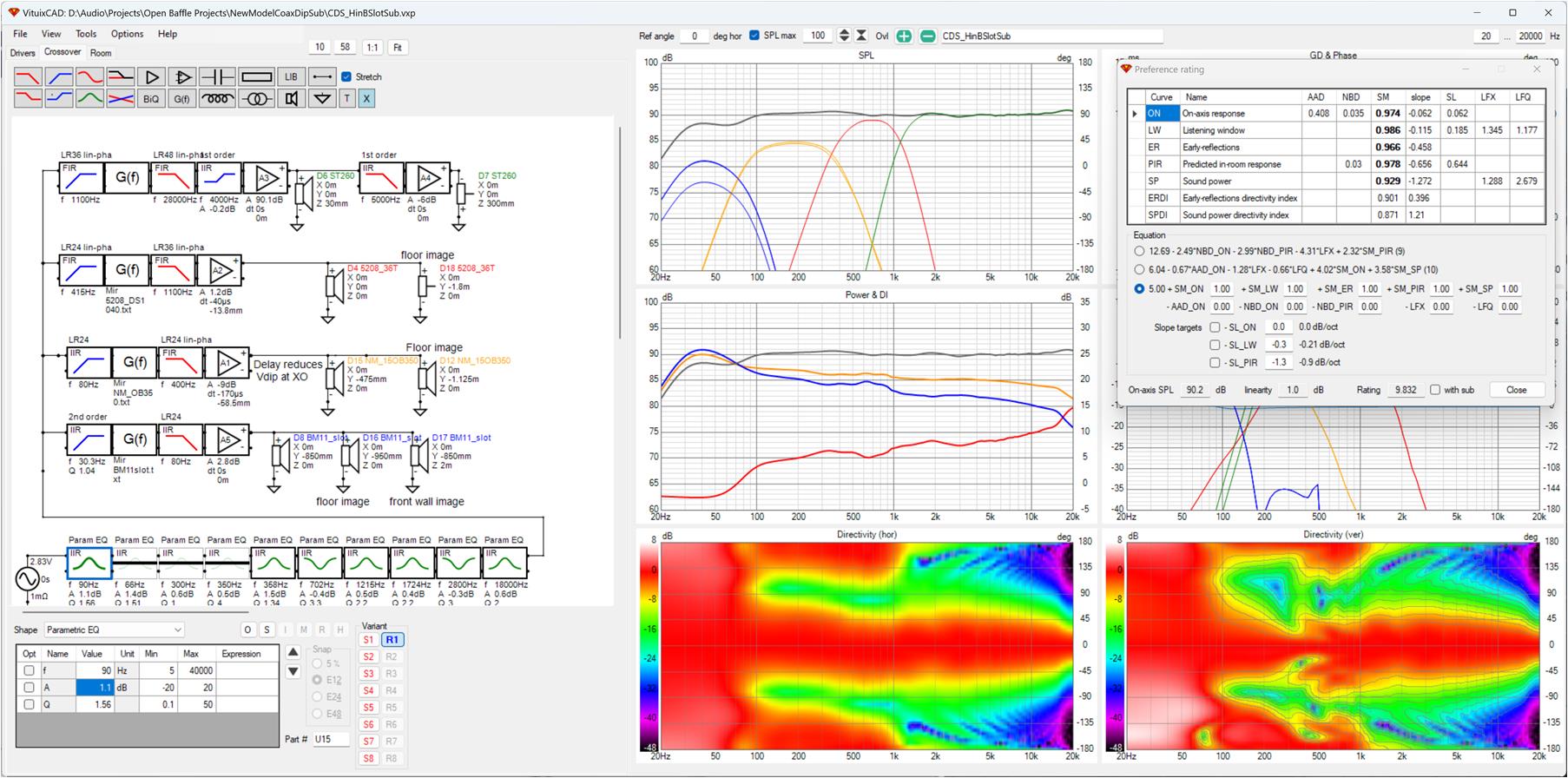Add a BiQ biquad block
Image resolution: width=1568 pixels, height=778 pixels.
pyautogui.click(x=152, y=98)
